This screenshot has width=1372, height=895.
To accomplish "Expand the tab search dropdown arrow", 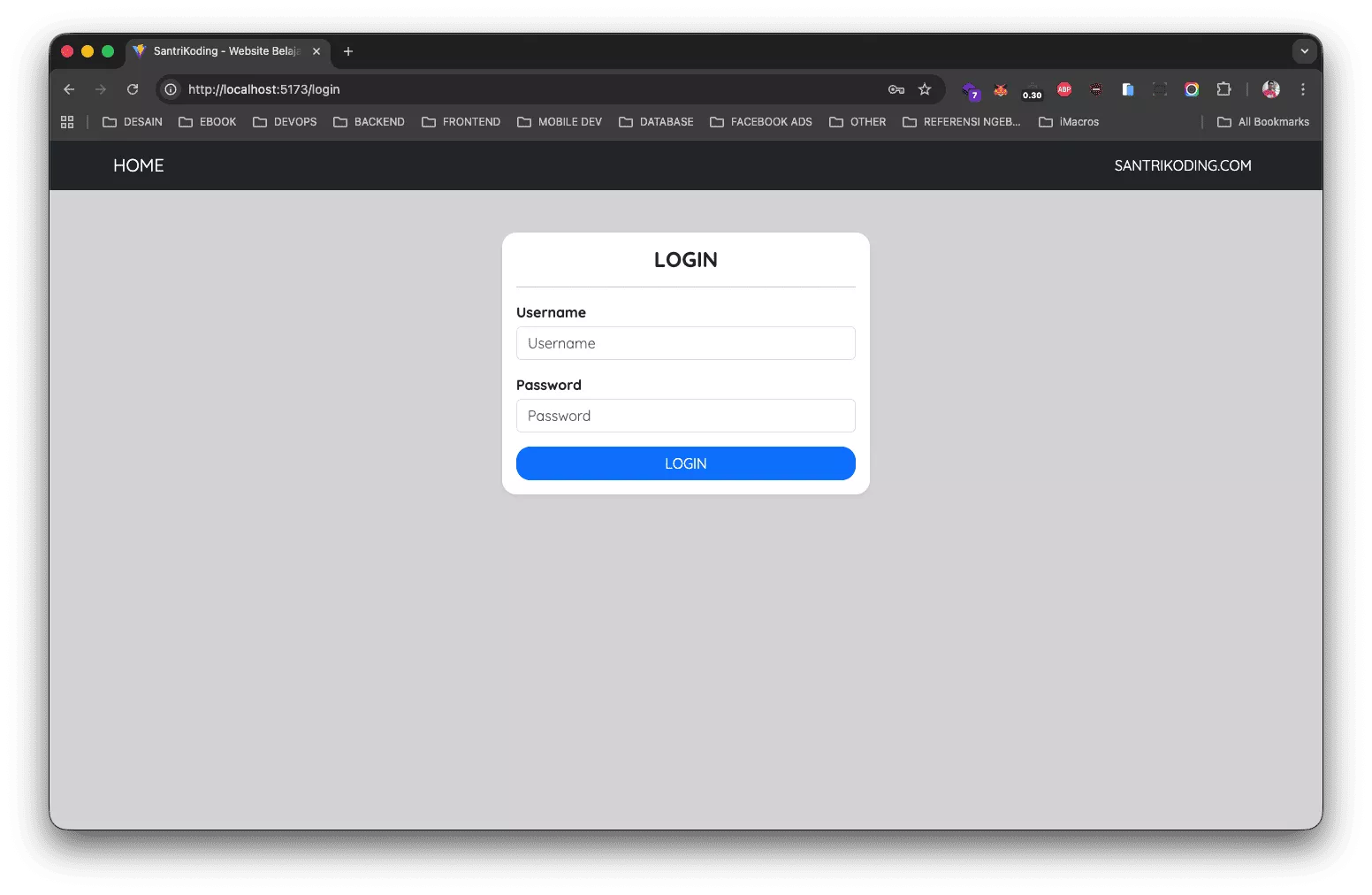I will point(1305,51).
